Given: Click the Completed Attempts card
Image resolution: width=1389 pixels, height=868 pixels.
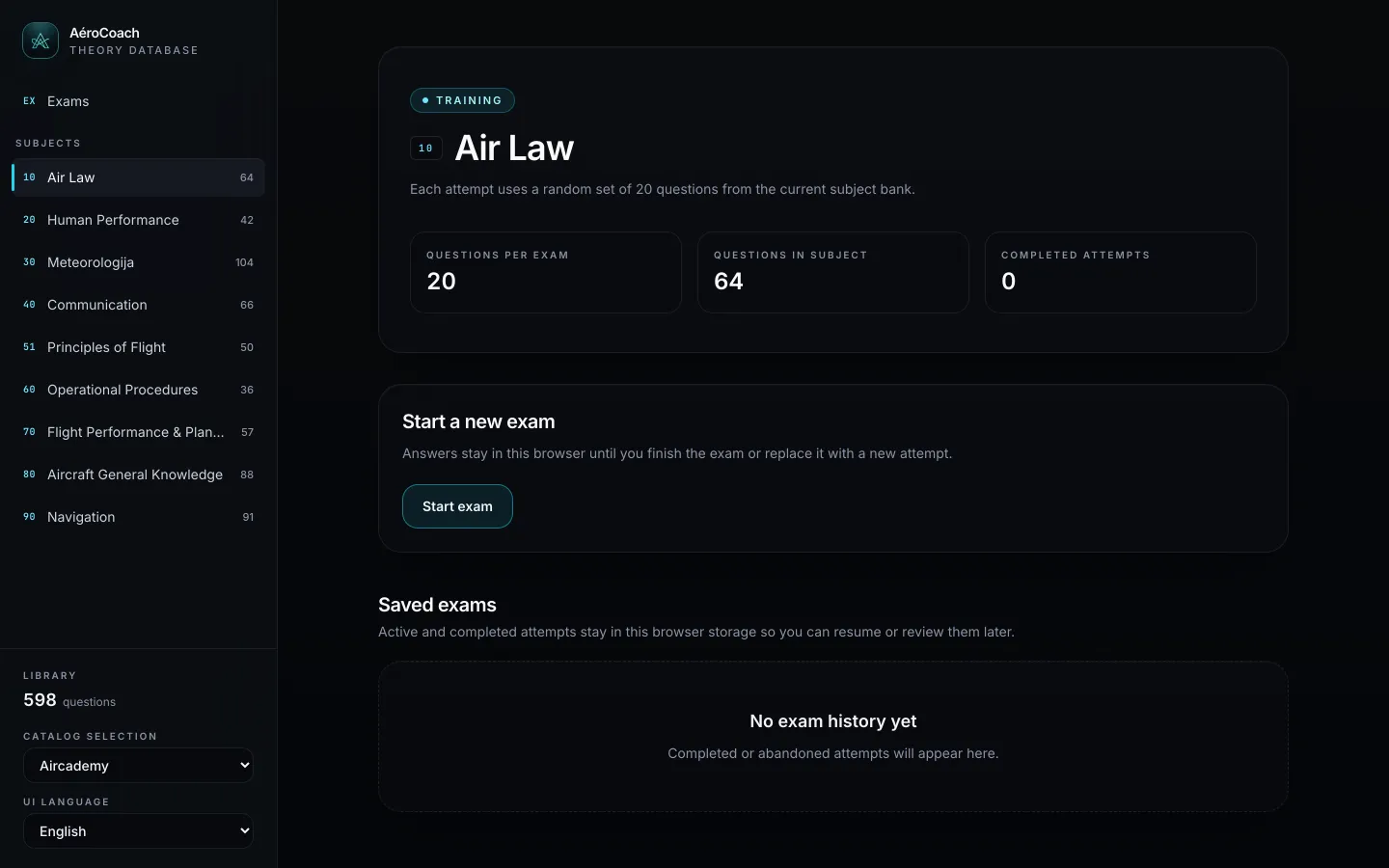Looking at the screenshot, I should [1121, 272].
